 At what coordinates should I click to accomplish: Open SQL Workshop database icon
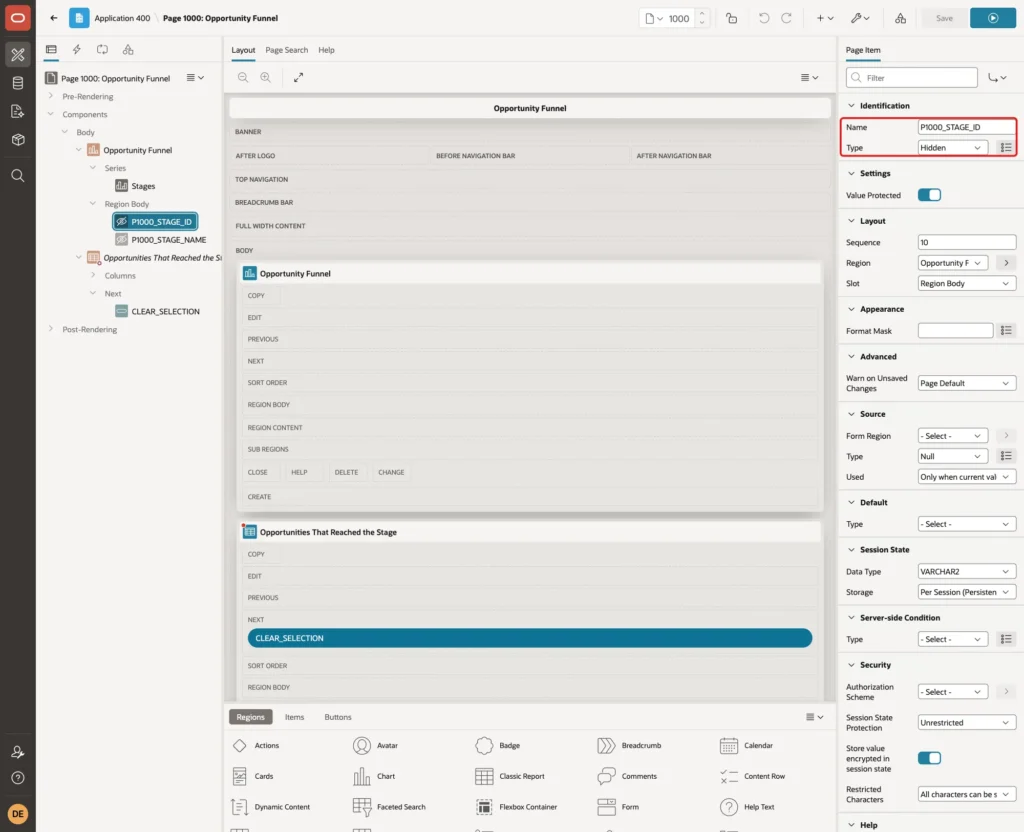tap(18, 83)
